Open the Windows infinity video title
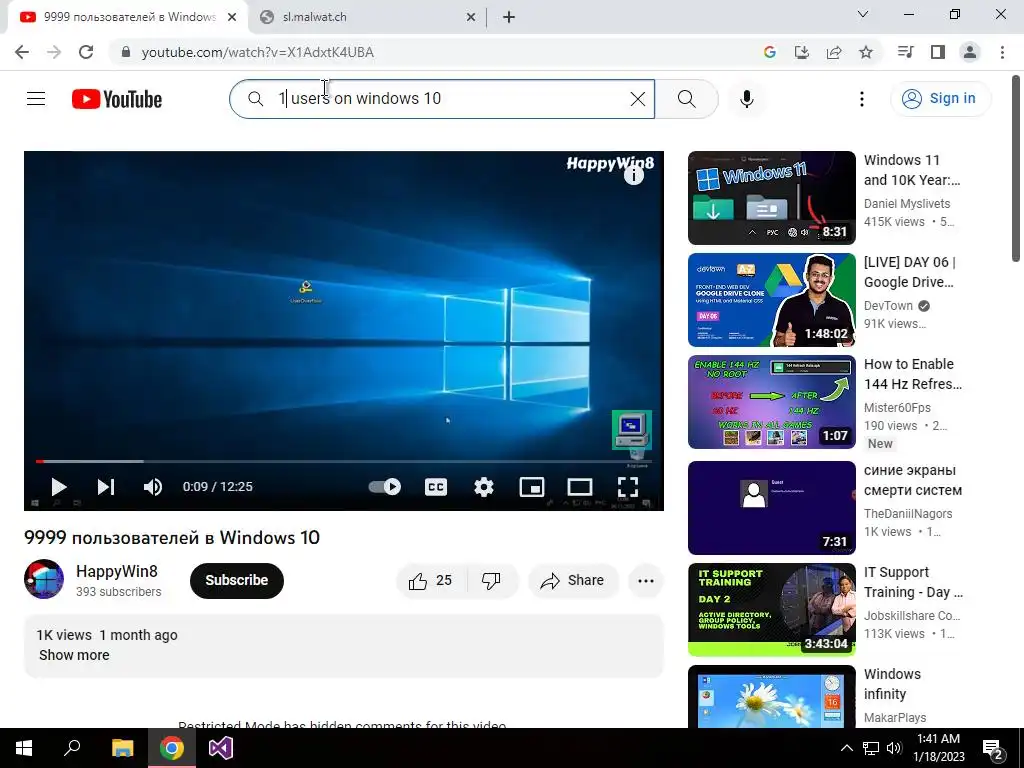 click(x=892, y=684)
